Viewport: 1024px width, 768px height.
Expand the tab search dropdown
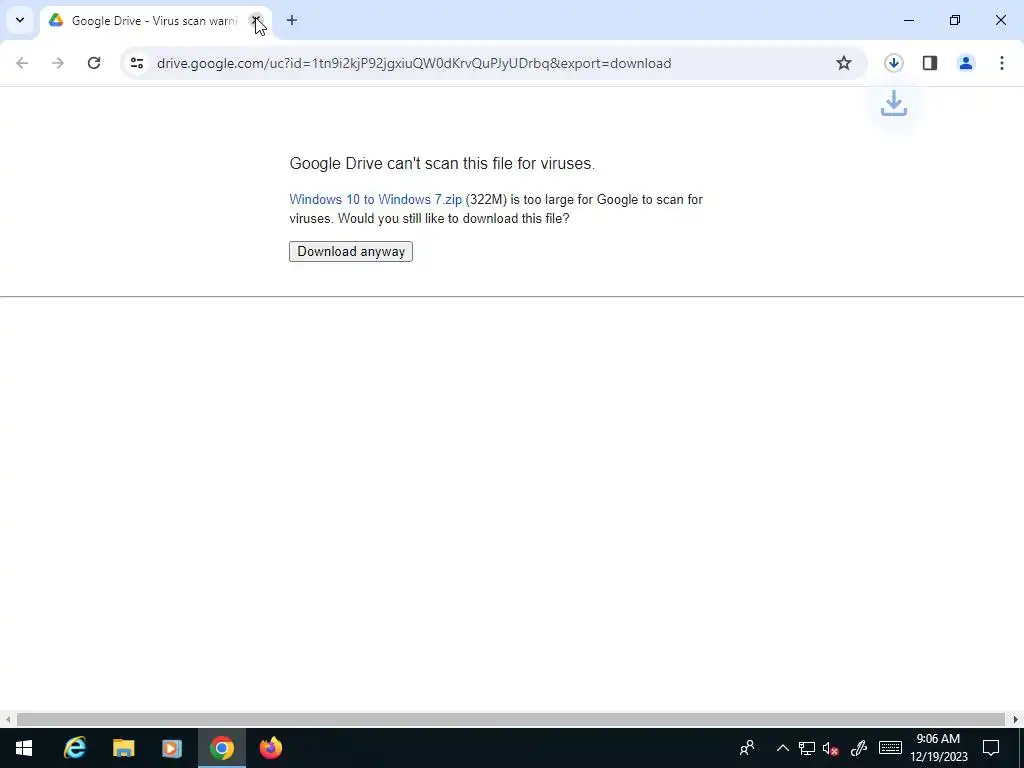point(20,20)
